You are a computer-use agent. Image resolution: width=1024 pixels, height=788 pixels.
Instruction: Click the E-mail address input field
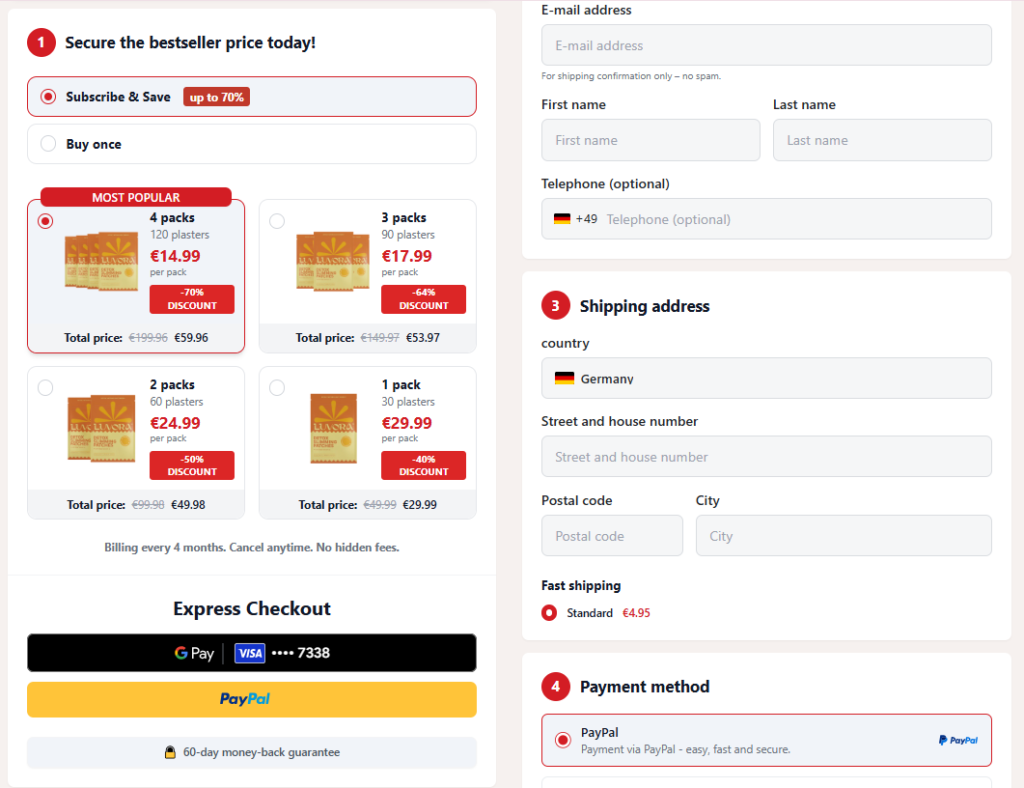point(766,45)
